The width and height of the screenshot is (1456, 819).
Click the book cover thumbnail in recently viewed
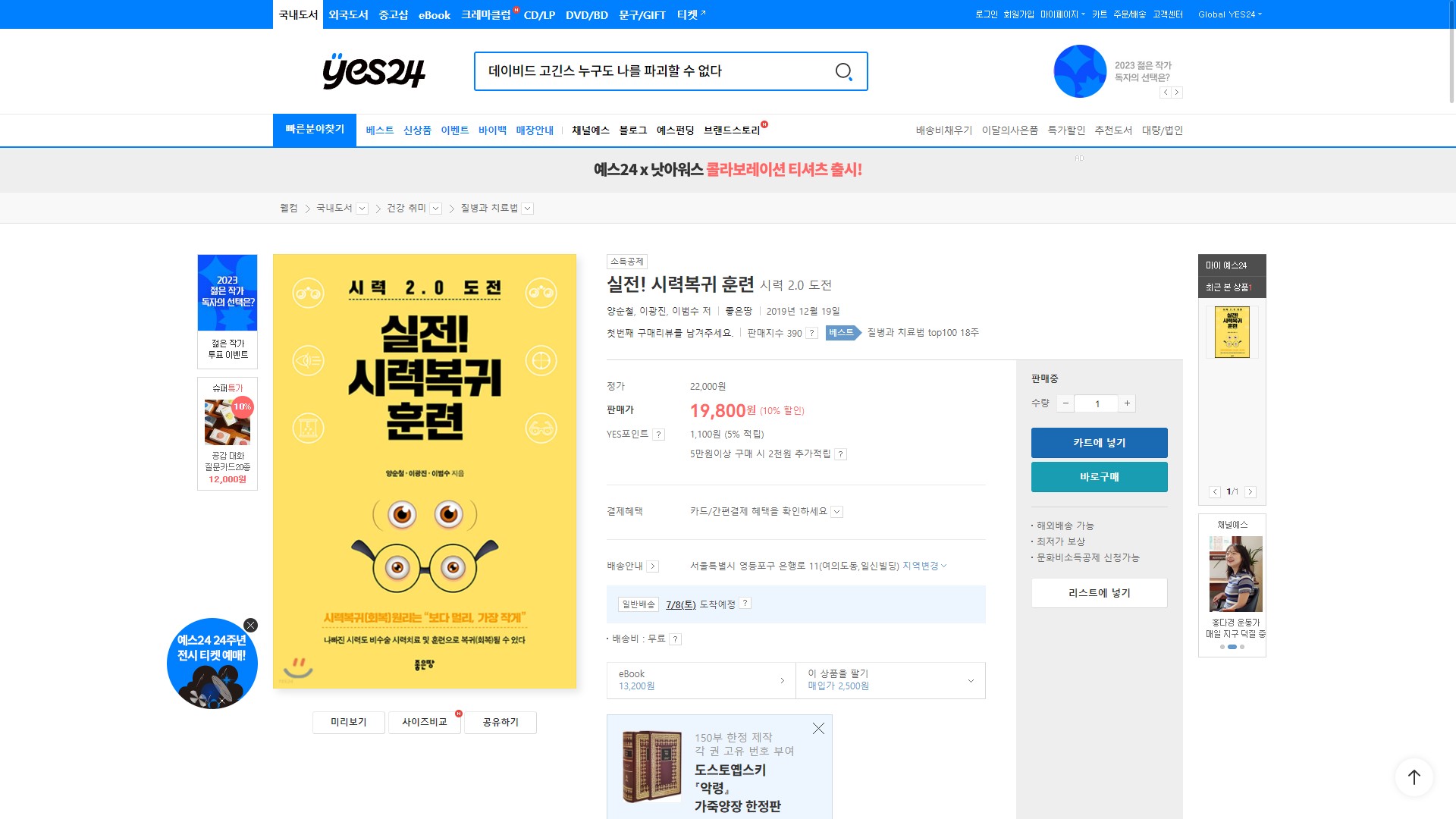click(1232, 332)
